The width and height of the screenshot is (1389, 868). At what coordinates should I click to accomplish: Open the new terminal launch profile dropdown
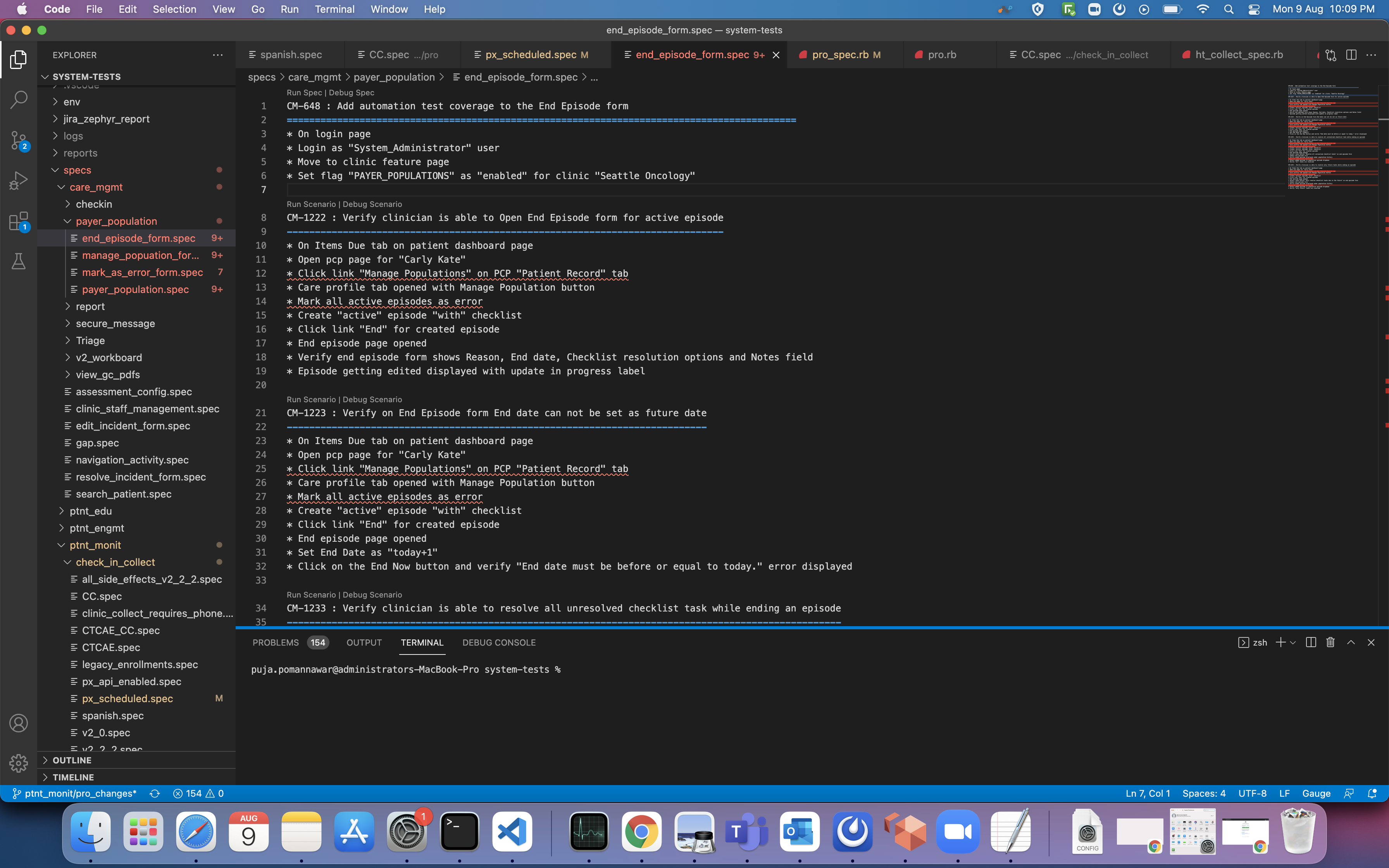[x=1293, y=642]
